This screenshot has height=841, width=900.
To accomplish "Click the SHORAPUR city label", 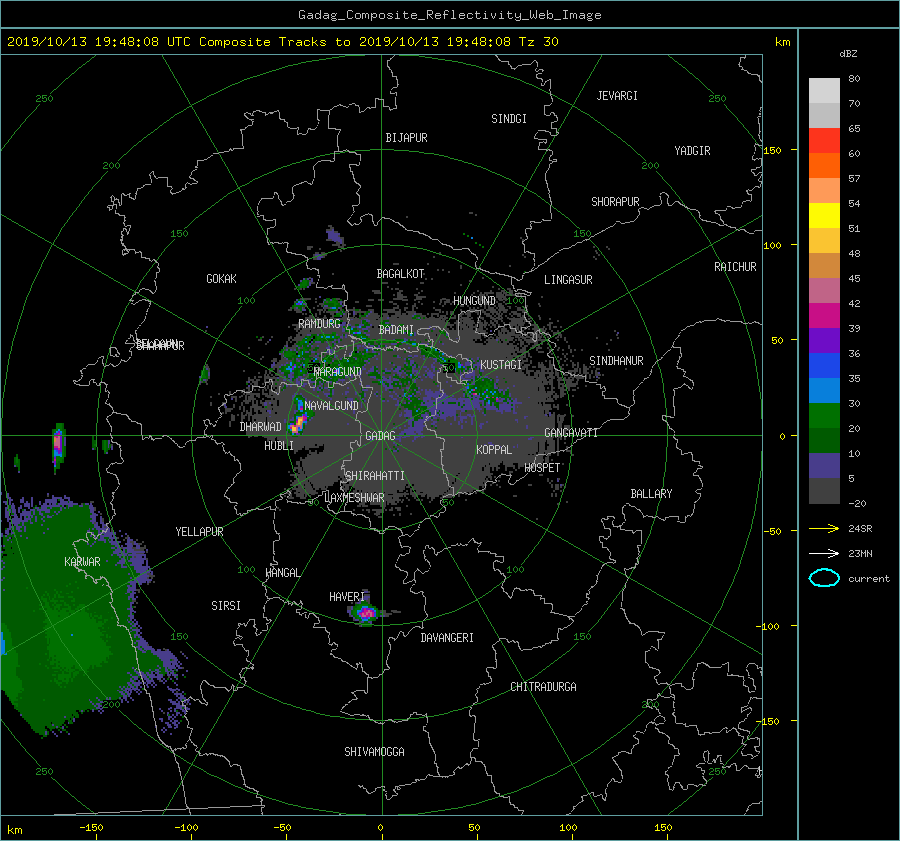I will point(615,202).
